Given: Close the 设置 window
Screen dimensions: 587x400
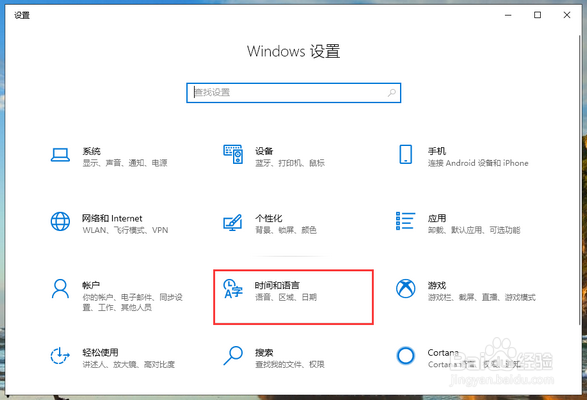Looking at the screenshot, I should coord(567,15).
